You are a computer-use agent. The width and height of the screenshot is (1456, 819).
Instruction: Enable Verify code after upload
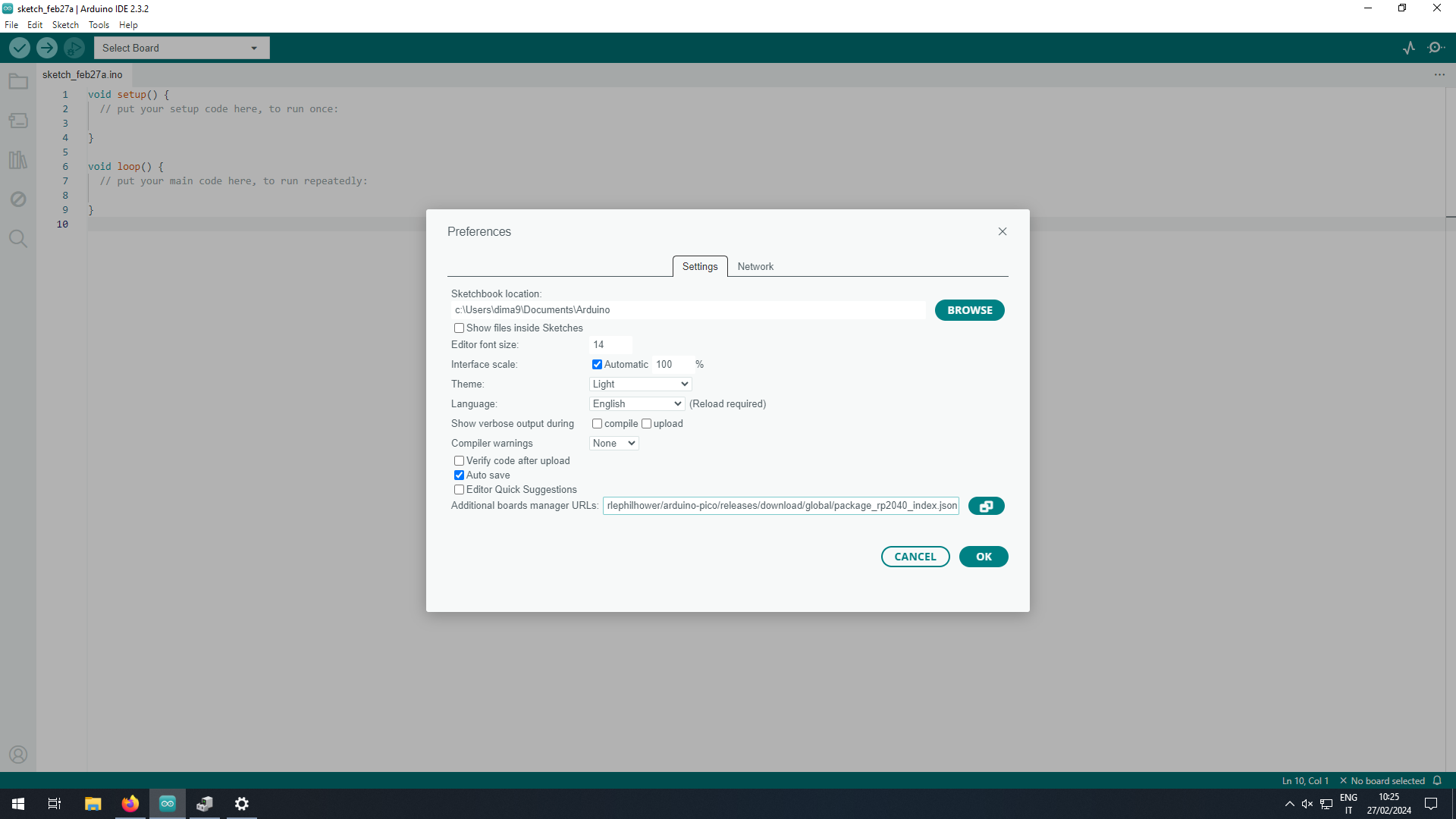(x=459, y=461)
